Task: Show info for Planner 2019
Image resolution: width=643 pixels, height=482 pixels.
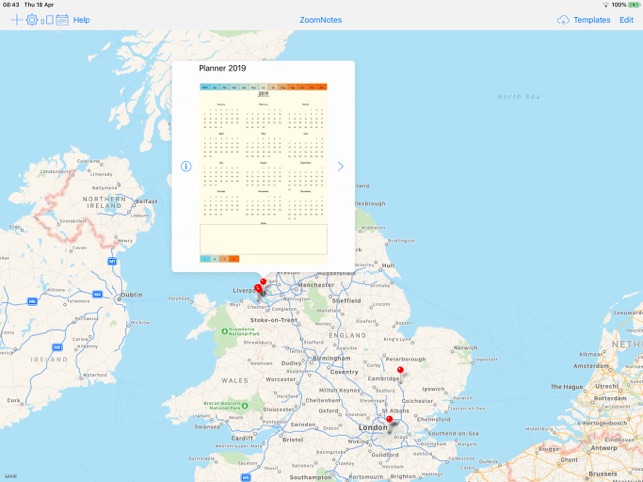Action: tap(186, 167)
